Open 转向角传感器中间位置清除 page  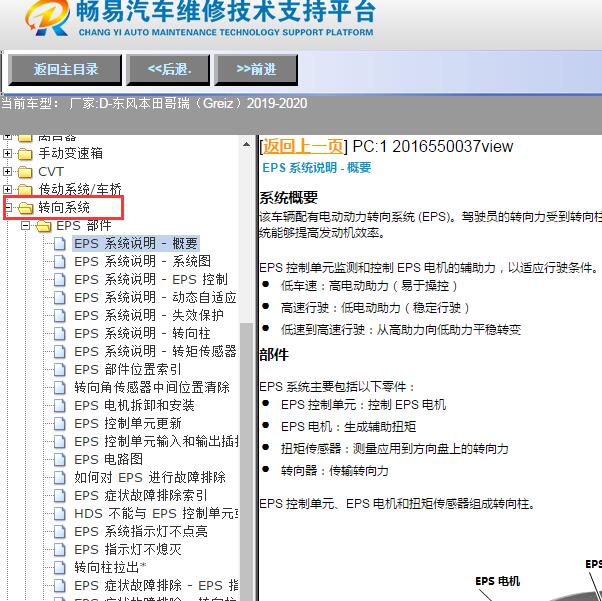coord(152,387)
